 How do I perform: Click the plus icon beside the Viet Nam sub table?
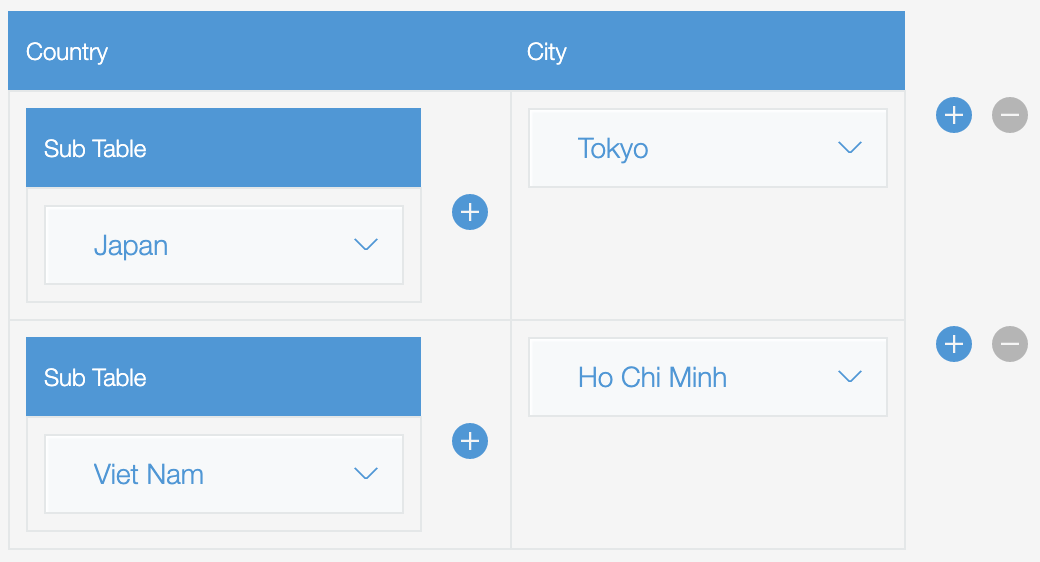tap(470, 441)
